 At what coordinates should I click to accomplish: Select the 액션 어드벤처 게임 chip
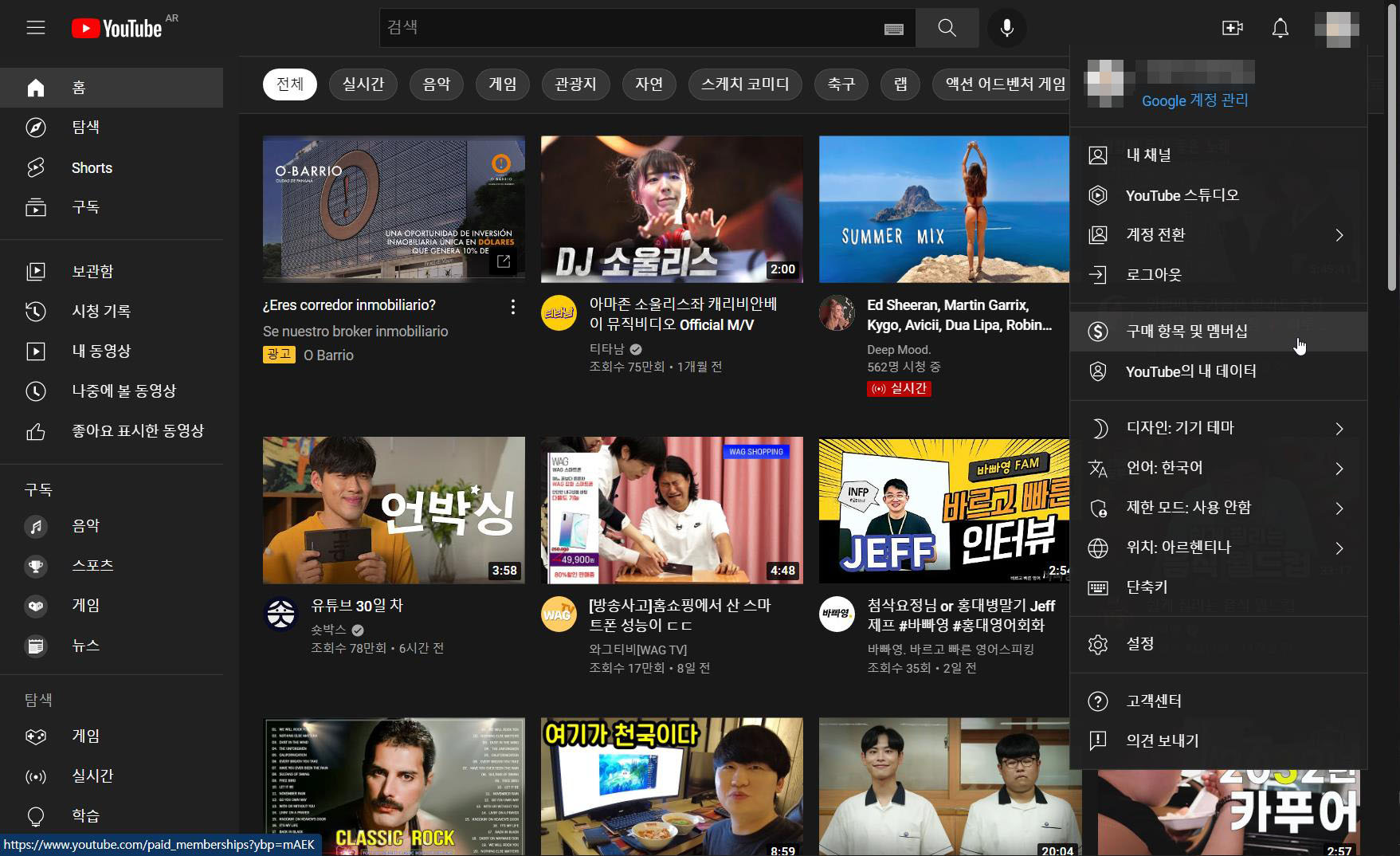click(x=1002, y=84)
